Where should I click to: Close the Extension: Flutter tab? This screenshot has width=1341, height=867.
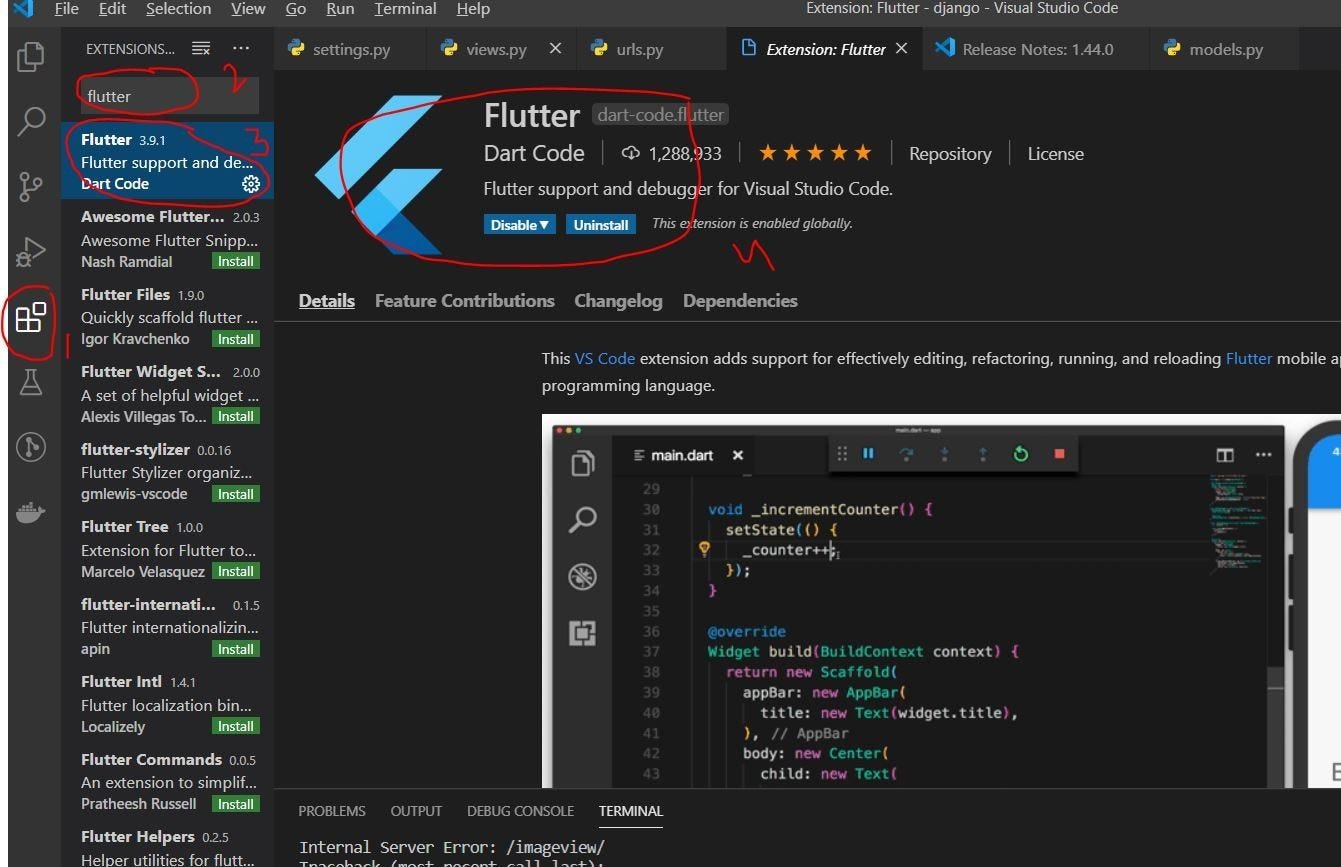coord(902,48)
